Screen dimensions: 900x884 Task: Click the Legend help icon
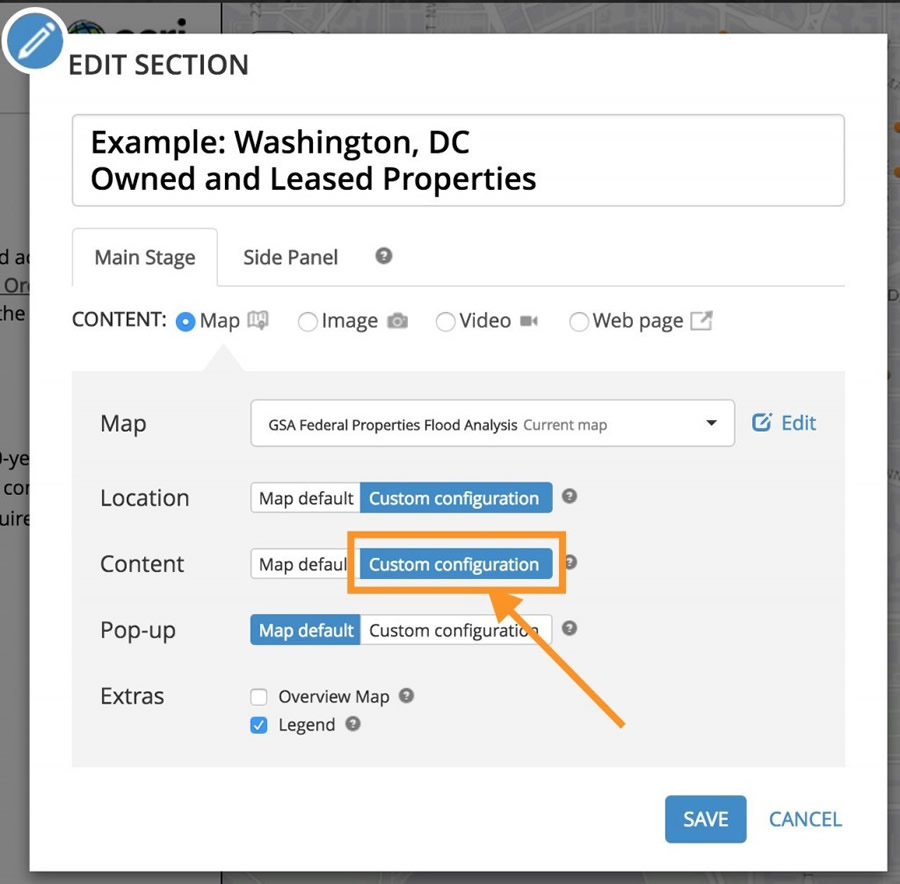[352, 724]
